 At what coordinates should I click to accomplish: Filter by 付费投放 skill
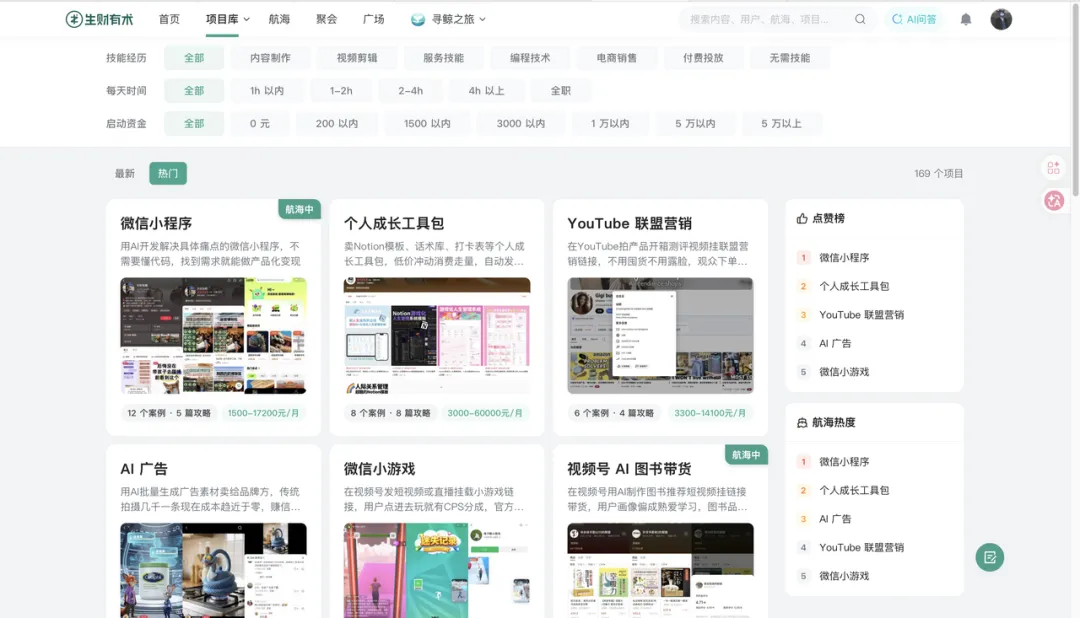(x=703, y=58)
